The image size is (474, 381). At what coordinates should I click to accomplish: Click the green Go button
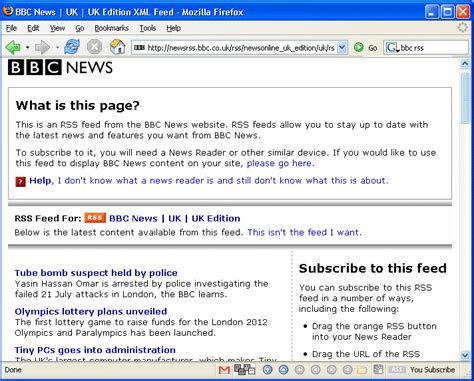point(365,48)
